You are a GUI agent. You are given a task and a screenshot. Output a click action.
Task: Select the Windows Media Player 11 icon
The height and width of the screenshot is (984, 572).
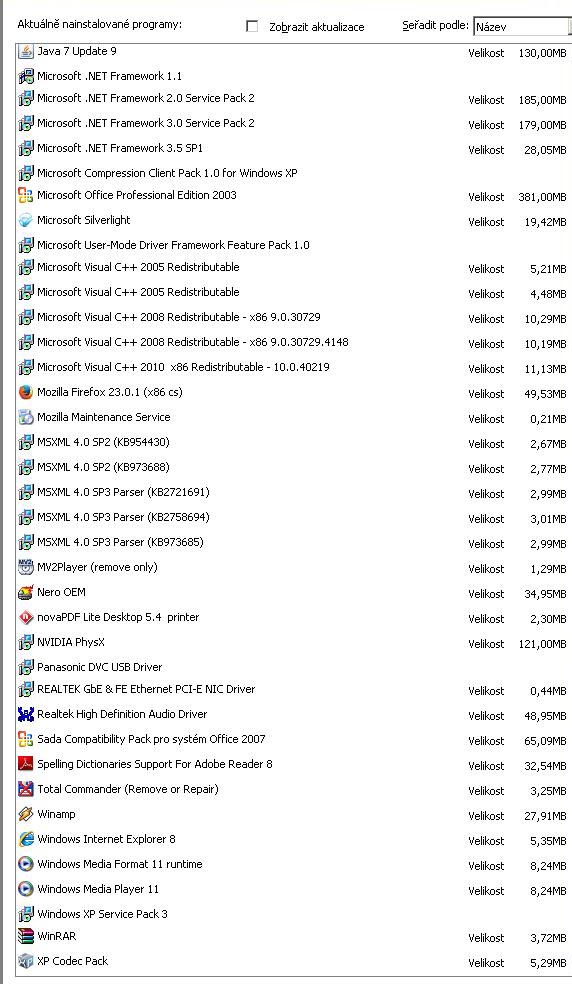(25, 889)
